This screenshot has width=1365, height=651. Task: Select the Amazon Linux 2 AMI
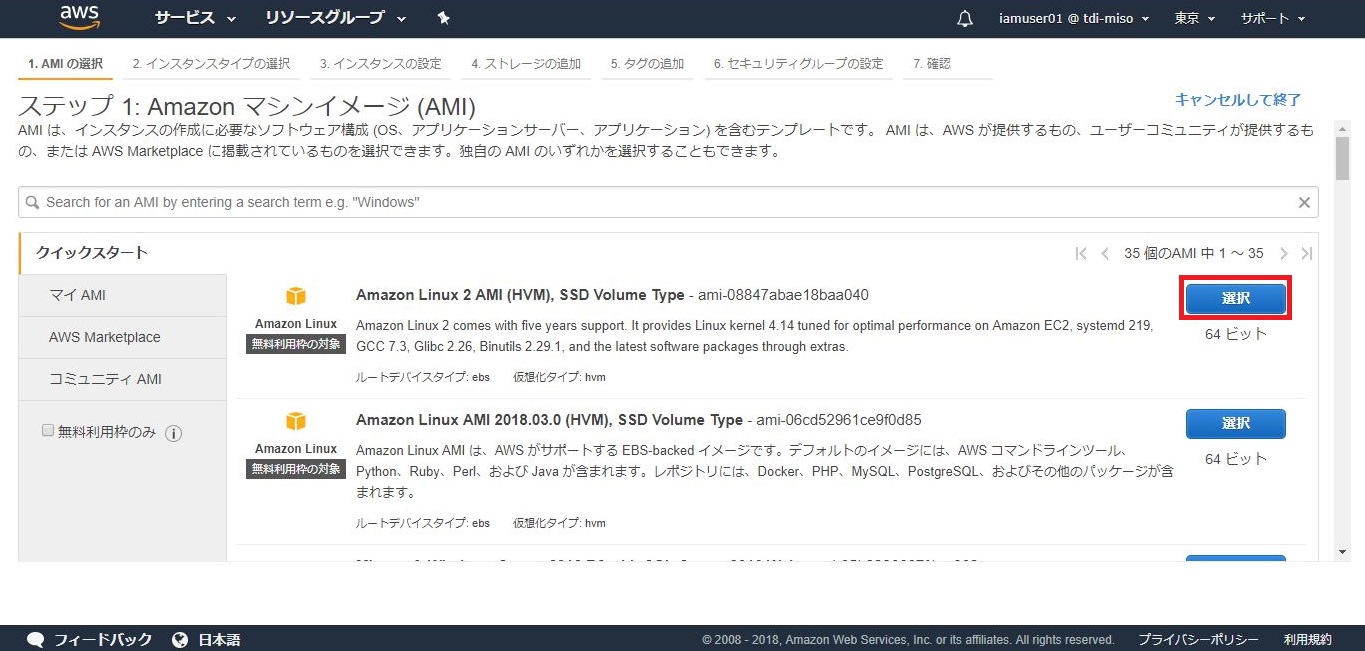pyautogui.click(x=1235, y=299)
